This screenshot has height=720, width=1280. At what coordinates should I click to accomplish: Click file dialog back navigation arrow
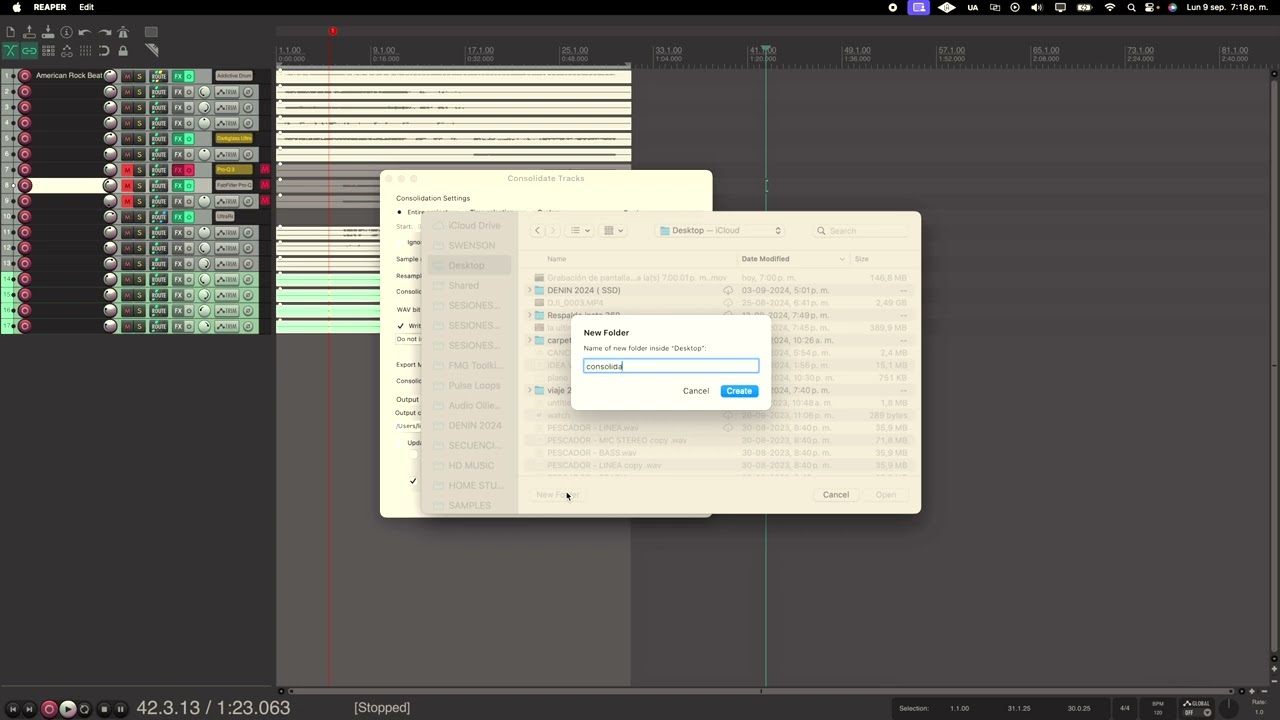pos(537,231)
